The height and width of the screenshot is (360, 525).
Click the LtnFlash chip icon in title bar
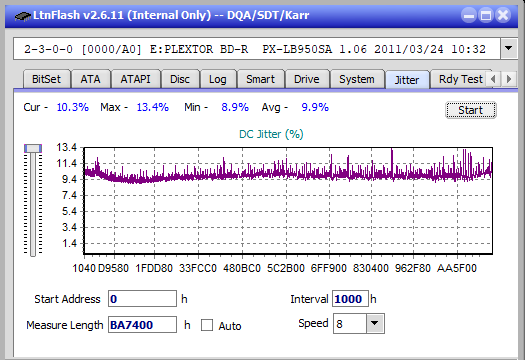[22, 16]
